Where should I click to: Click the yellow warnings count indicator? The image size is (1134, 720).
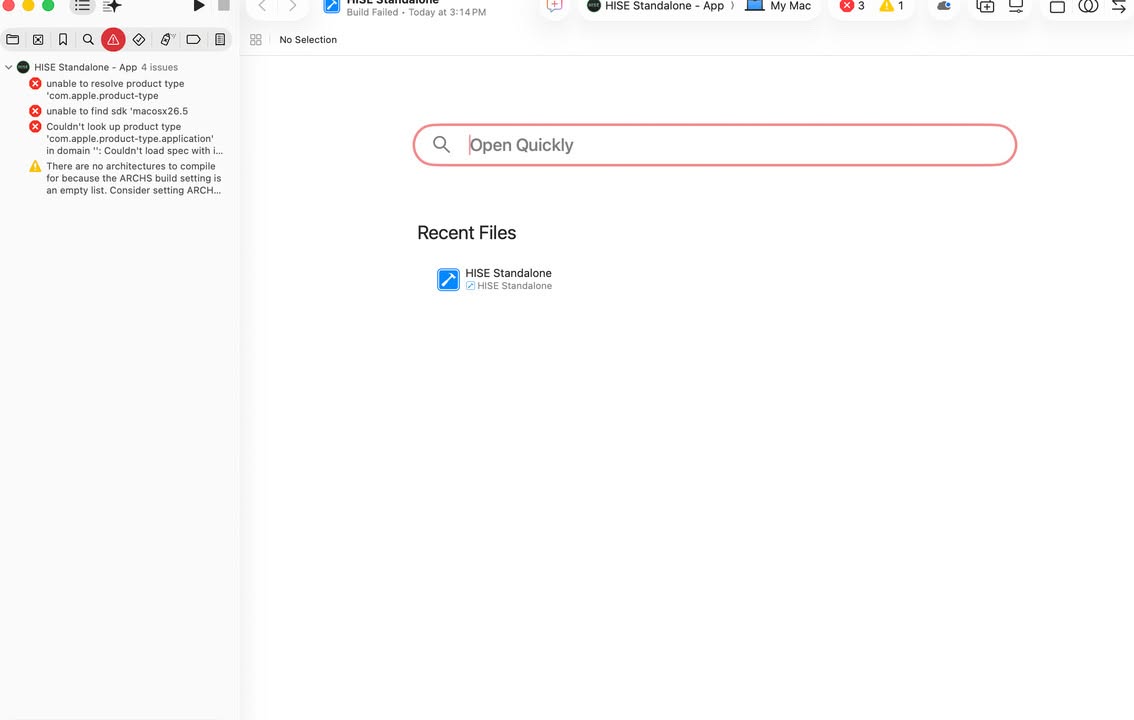pyautogui.click(x=892, y=6)
